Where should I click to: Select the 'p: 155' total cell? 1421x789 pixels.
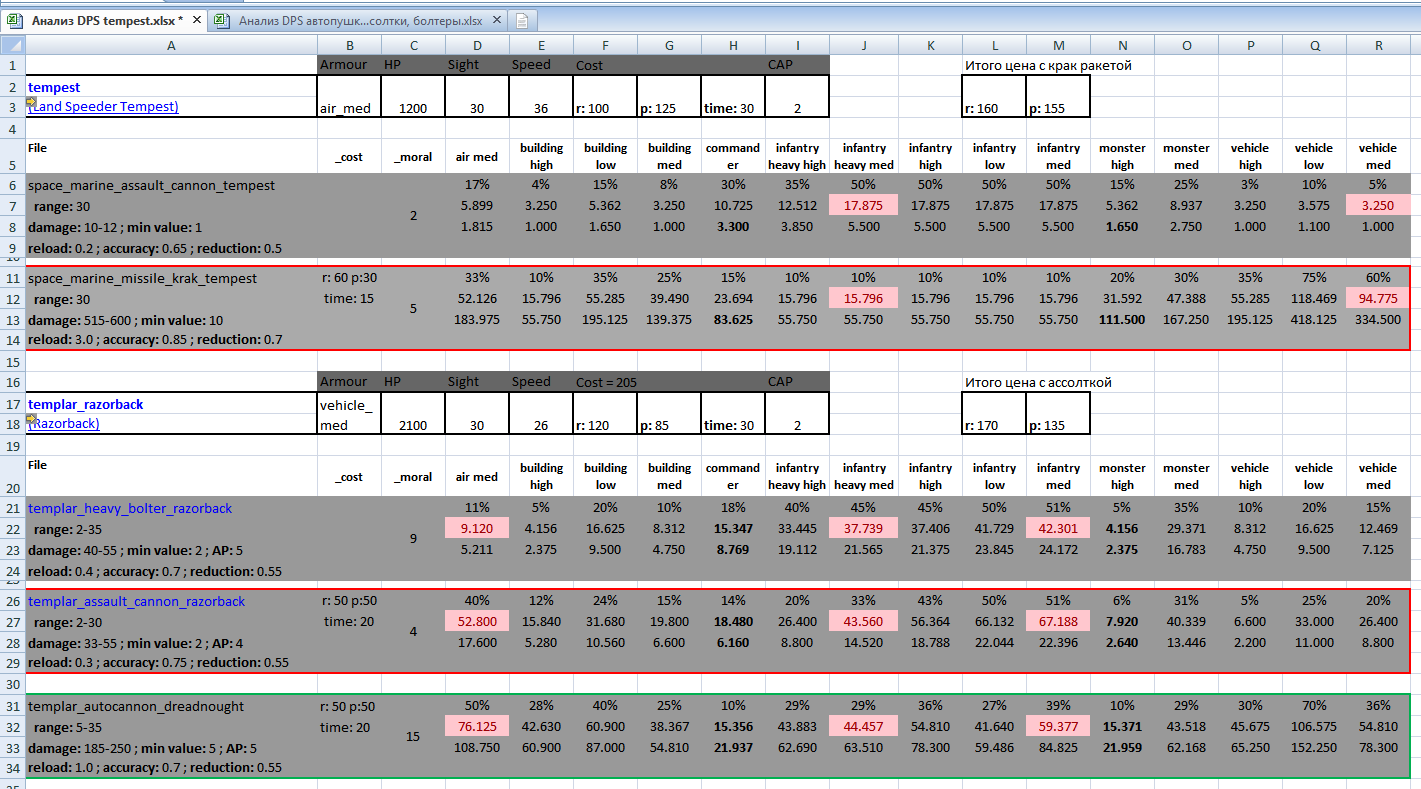click(1058, 107)
